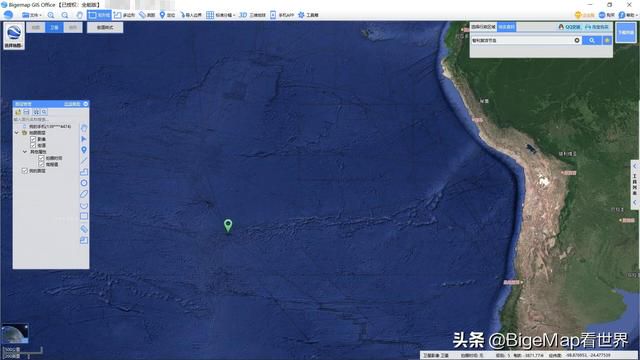Viewport: 640px width, 360px height.
Task: Select the placemark pin tool in layer panel
Action: point(84,150)
